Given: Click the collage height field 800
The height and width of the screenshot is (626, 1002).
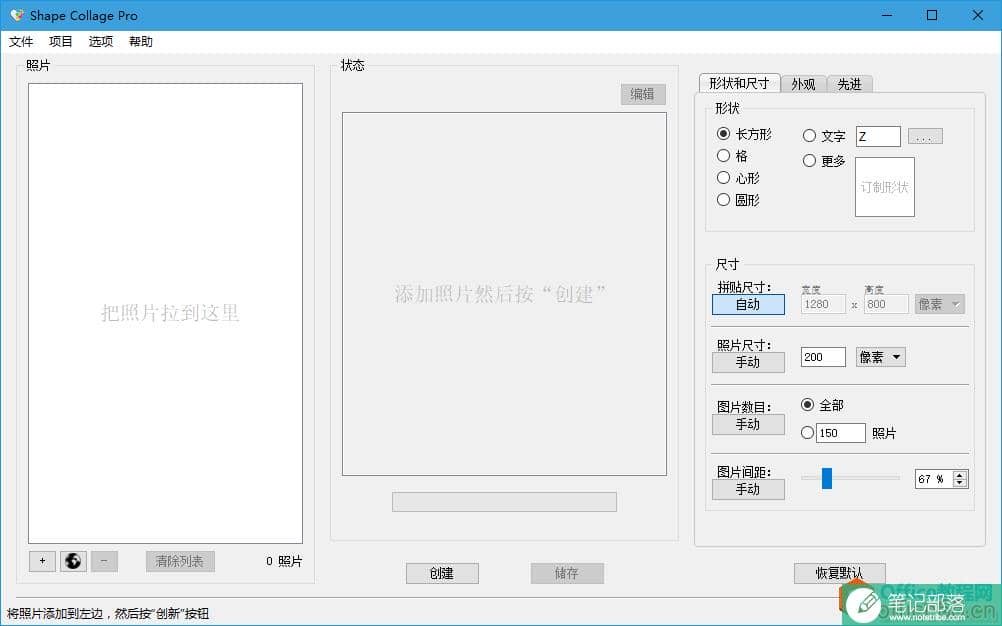Looking at the screenshot, I should (886, 304).
